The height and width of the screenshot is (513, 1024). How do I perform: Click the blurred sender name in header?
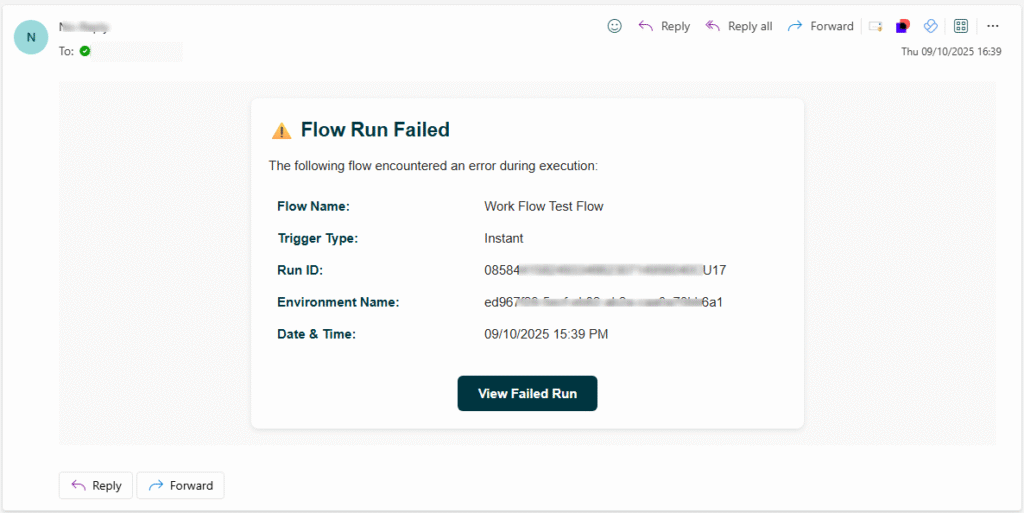click(83, 28)
